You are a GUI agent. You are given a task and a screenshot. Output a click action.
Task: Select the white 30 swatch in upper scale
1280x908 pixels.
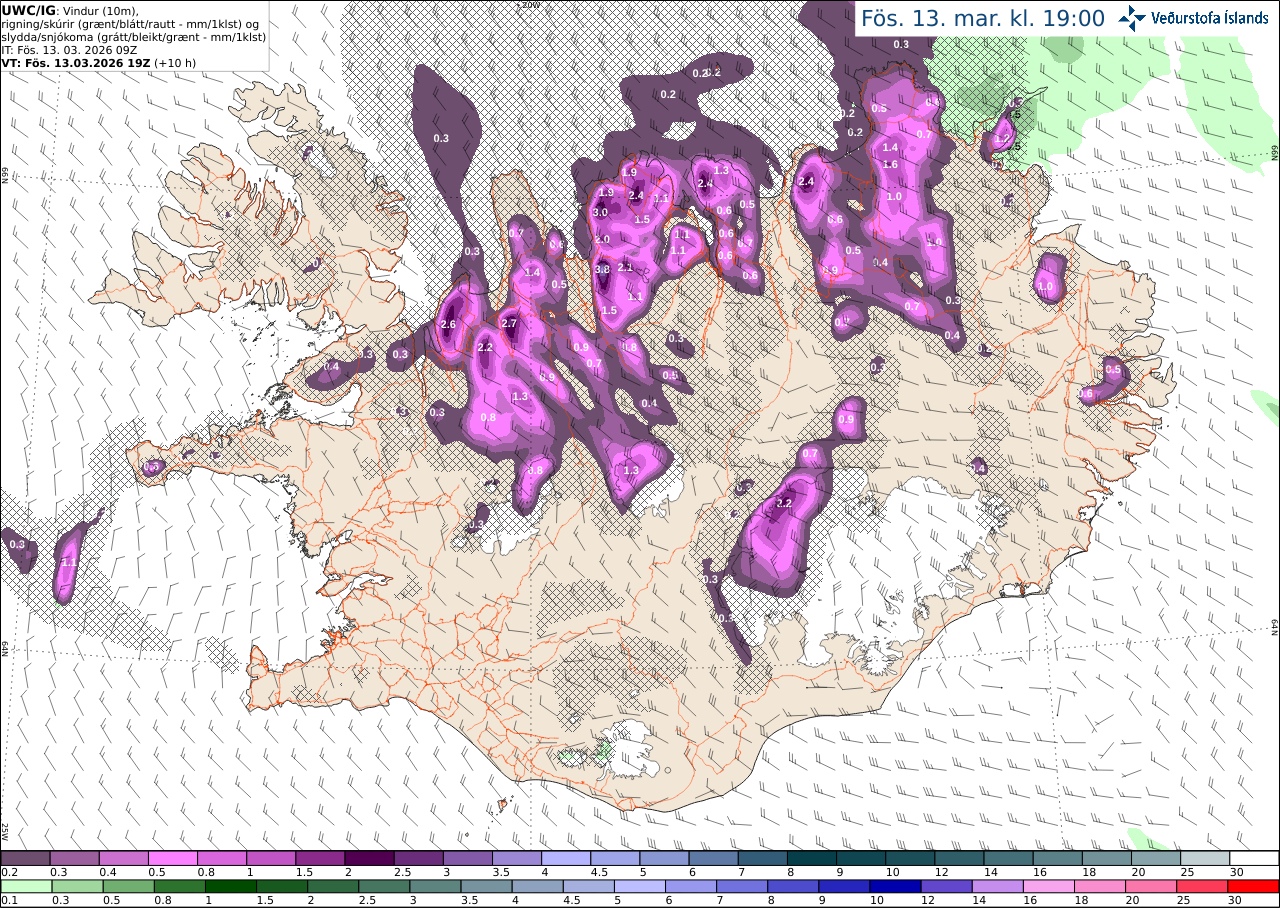point(1254,858)
